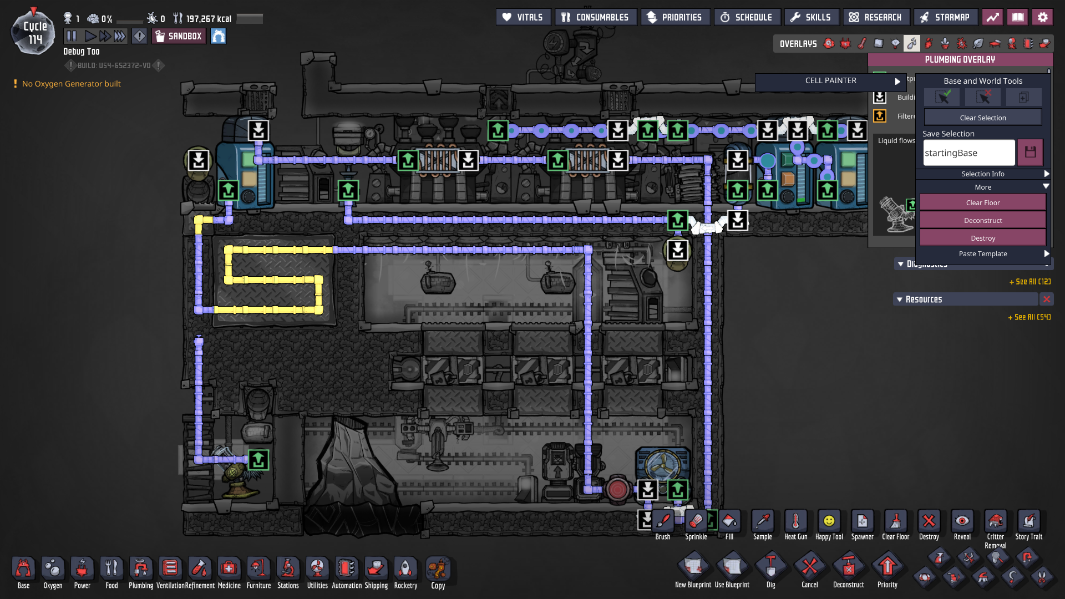The width and height of the screenshot is (1065, 599).
Task: Select the Heat Gun tool
Action: (x=795, y=522)
